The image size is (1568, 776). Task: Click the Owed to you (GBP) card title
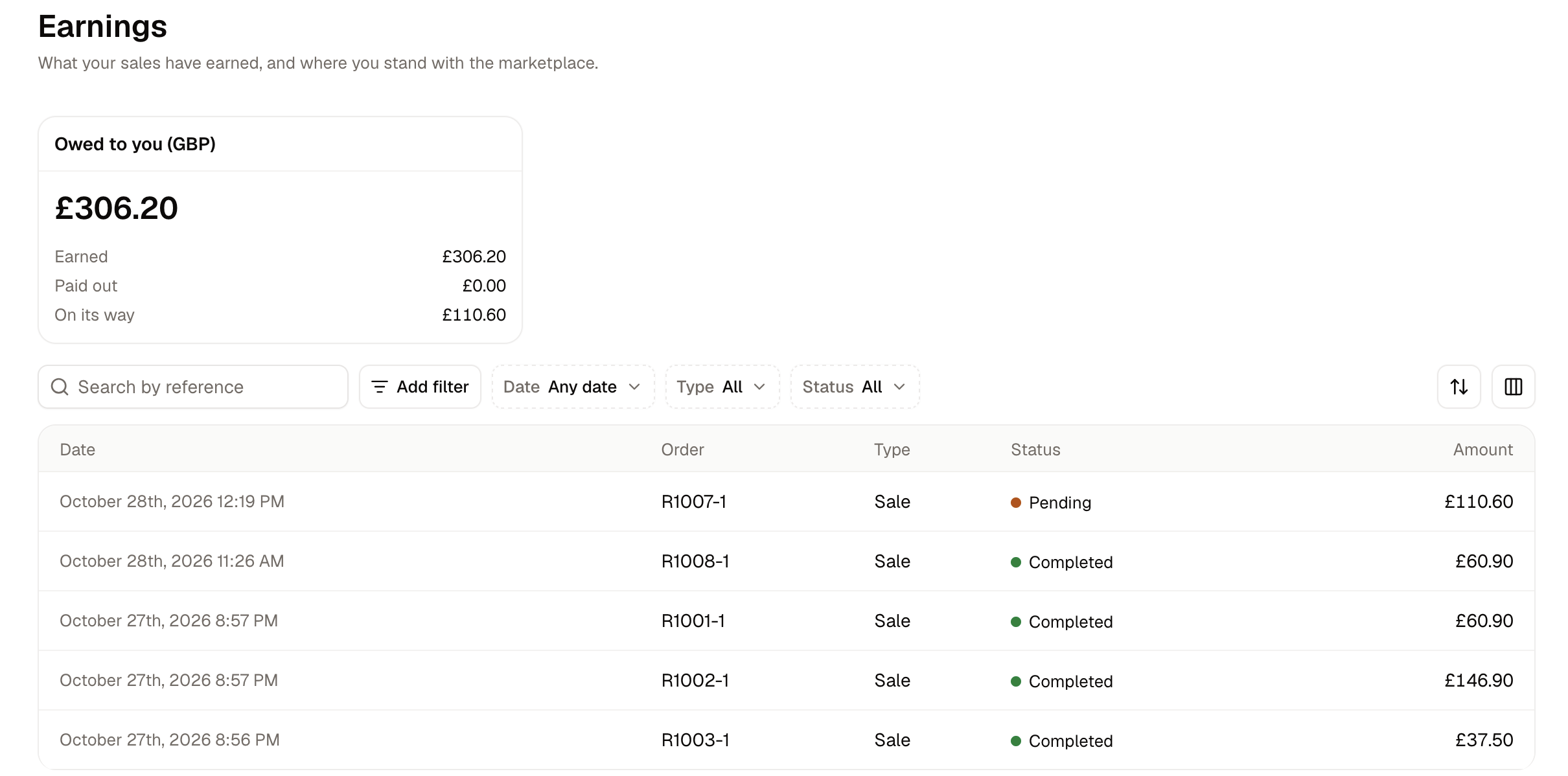click(135, 144)
